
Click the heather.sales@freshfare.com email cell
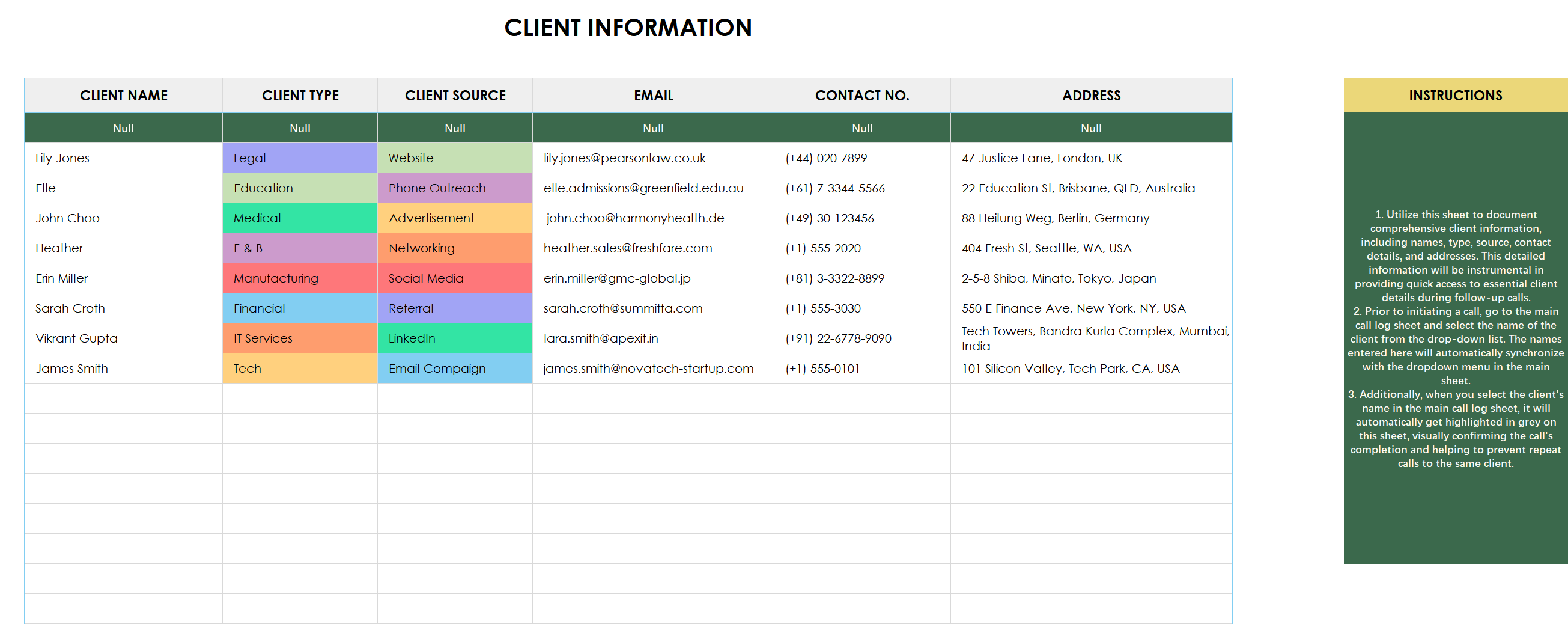coord(653,249)
